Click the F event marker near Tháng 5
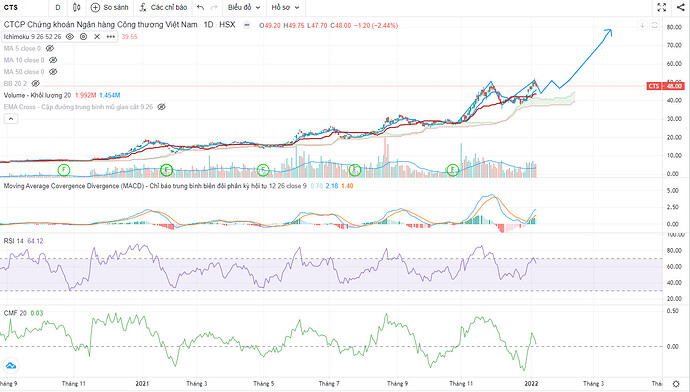The image size is (690, 392). pyautogui.click(x=263, y=169)
